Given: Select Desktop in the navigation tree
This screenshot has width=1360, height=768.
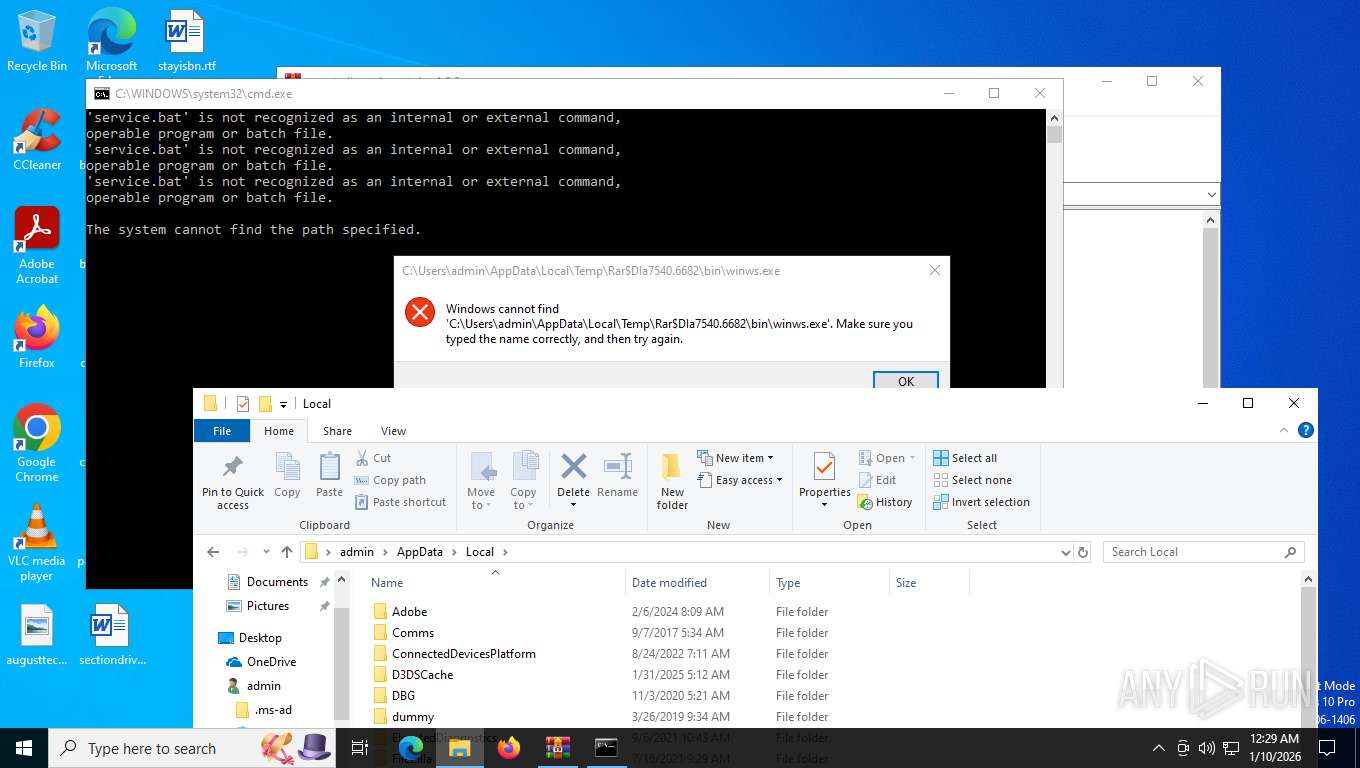Looking at the screenshot, I should pyautogui.click(x=260, y=638).
